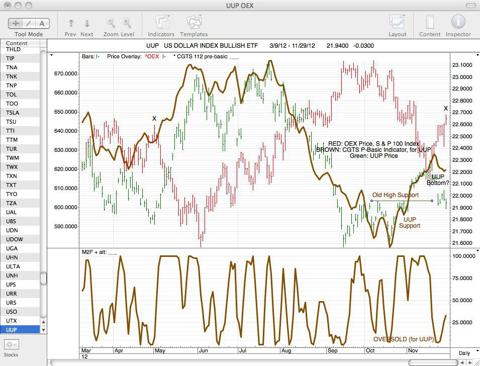Click the UUP Support annotation text
Screen dimensions: 480x366
[x=410, y=222]
